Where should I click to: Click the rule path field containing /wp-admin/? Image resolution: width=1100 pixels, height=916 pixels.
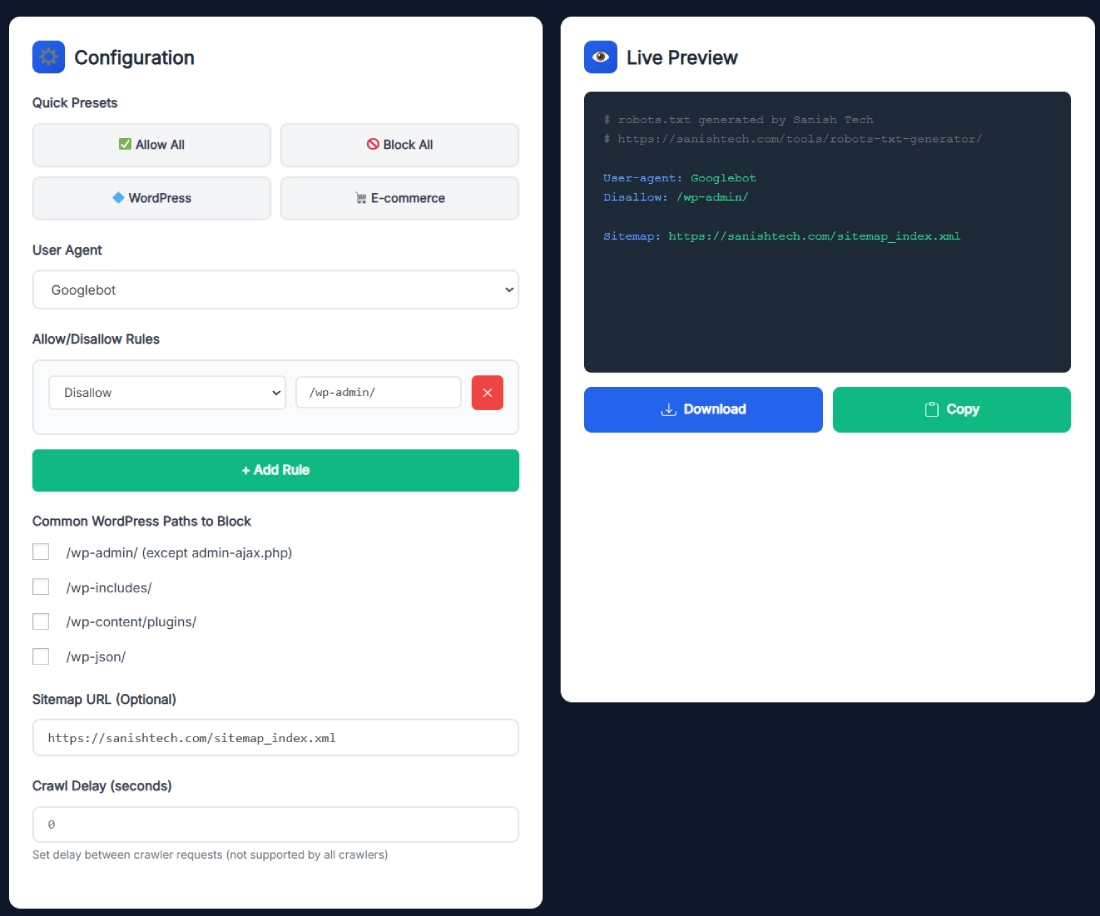coord(378,393)
